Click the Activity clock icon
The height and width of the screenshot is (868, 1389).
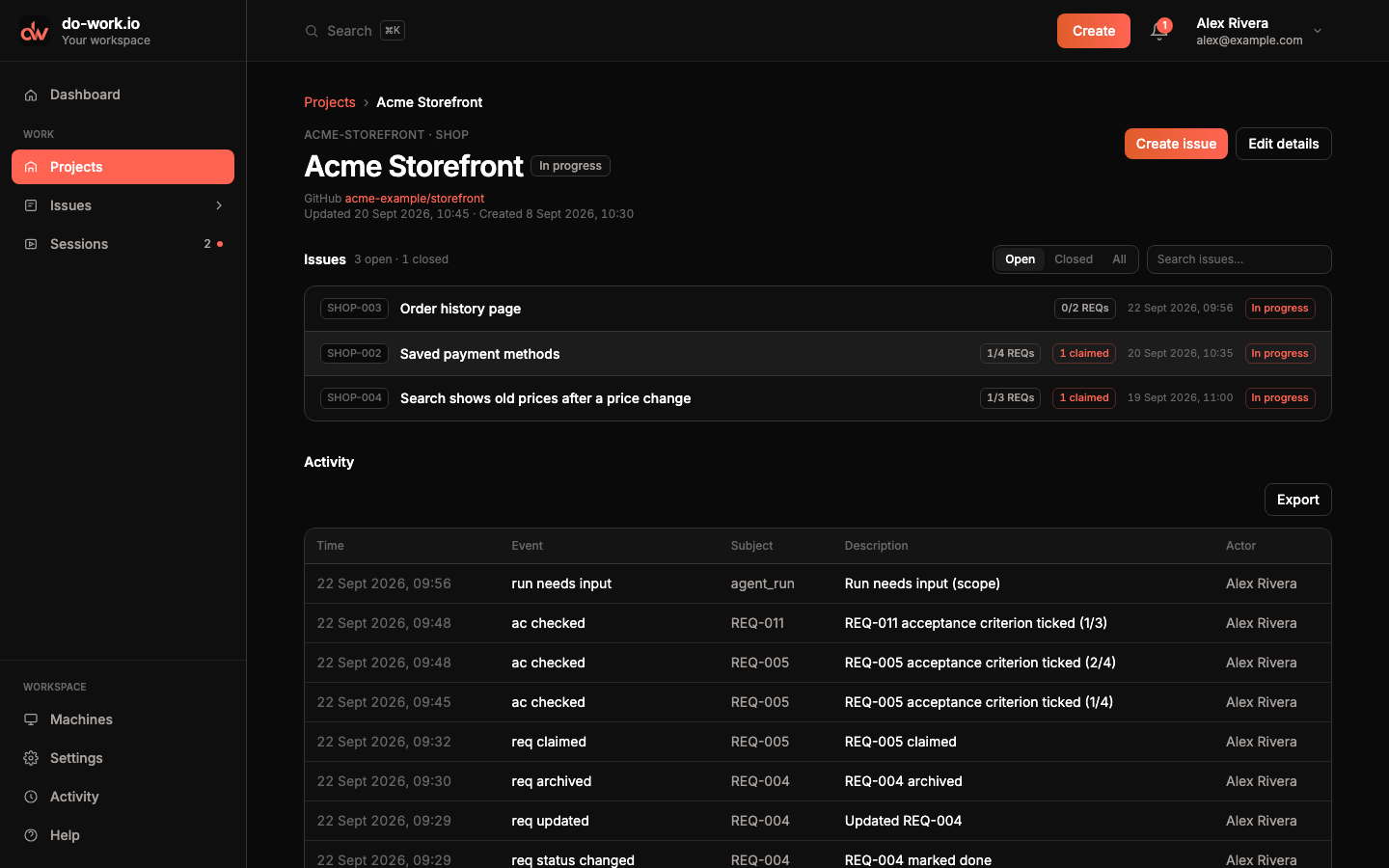[x=31, y=797]
